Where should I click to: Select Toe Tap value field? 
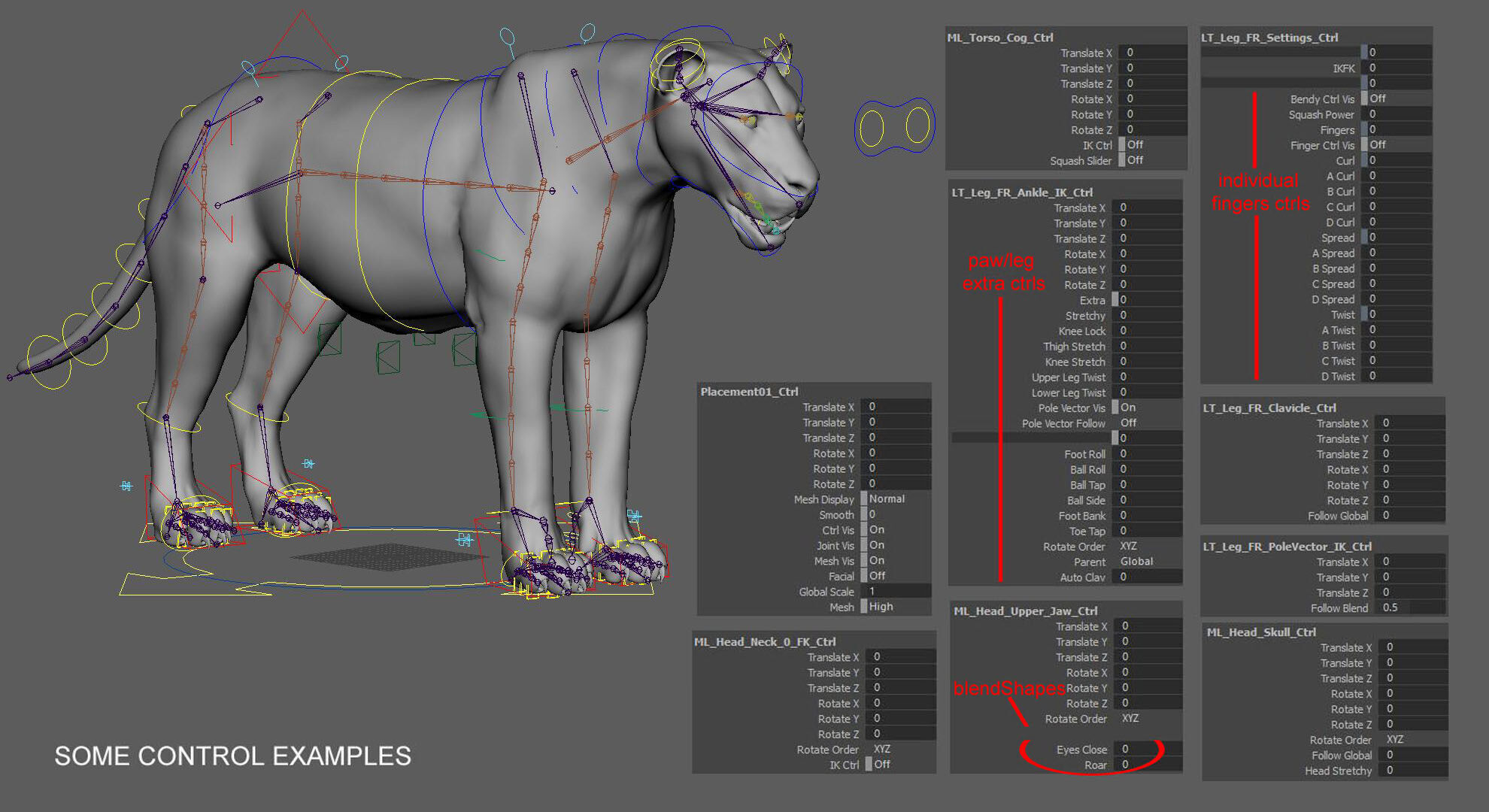click(x=1147, y=531)
